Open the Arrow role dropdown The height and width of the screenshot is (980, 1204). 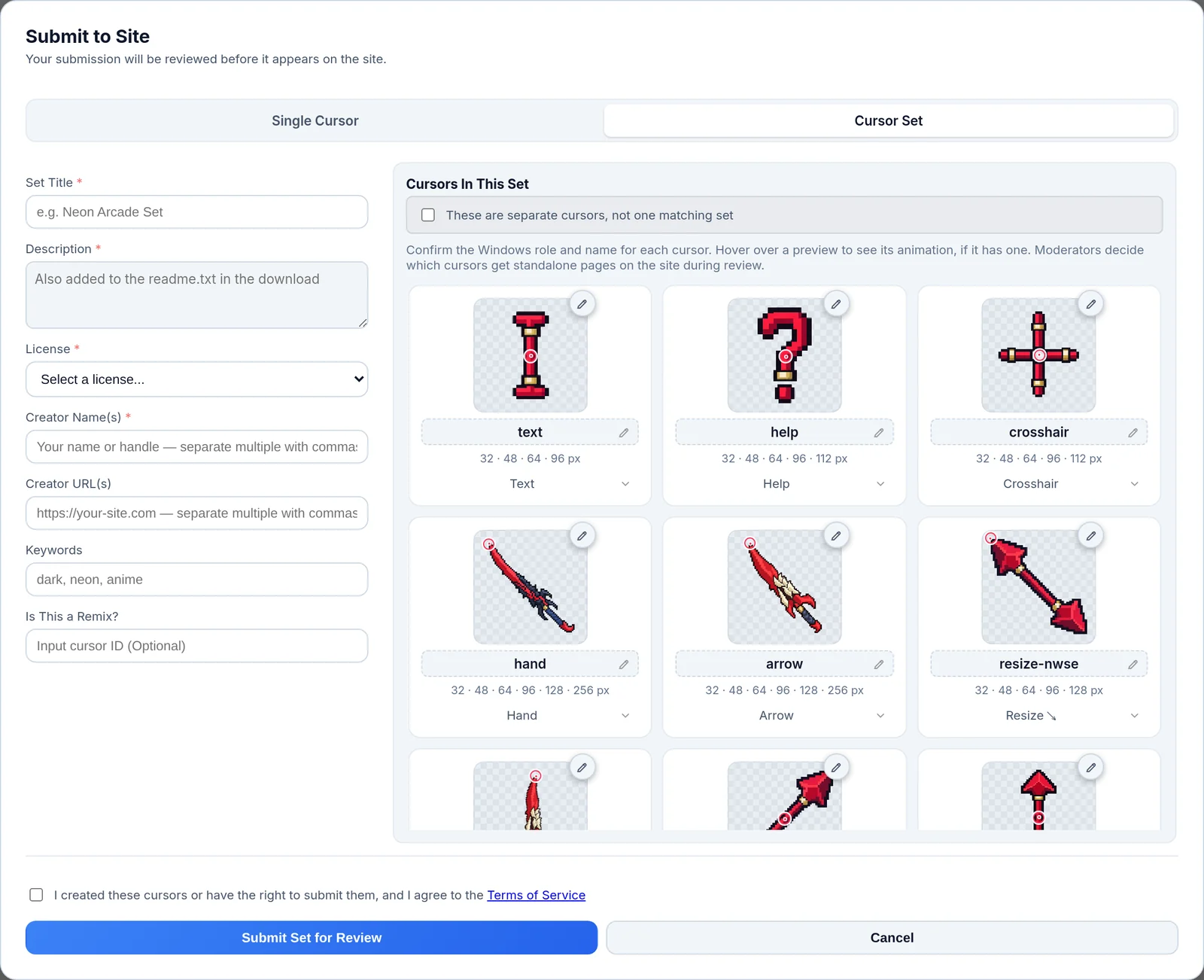(x=785, y=716)
